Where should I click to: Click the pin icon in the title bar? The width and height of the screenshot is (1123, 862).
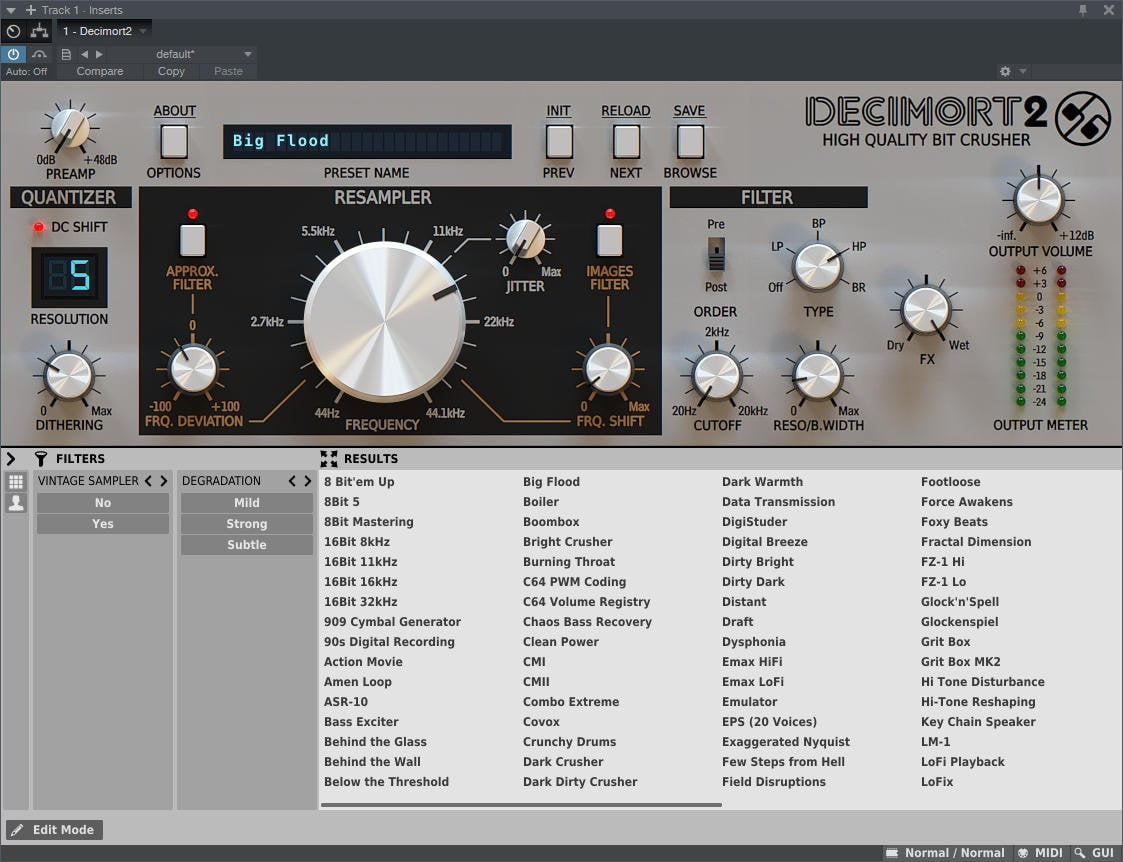coord(1083,10)
